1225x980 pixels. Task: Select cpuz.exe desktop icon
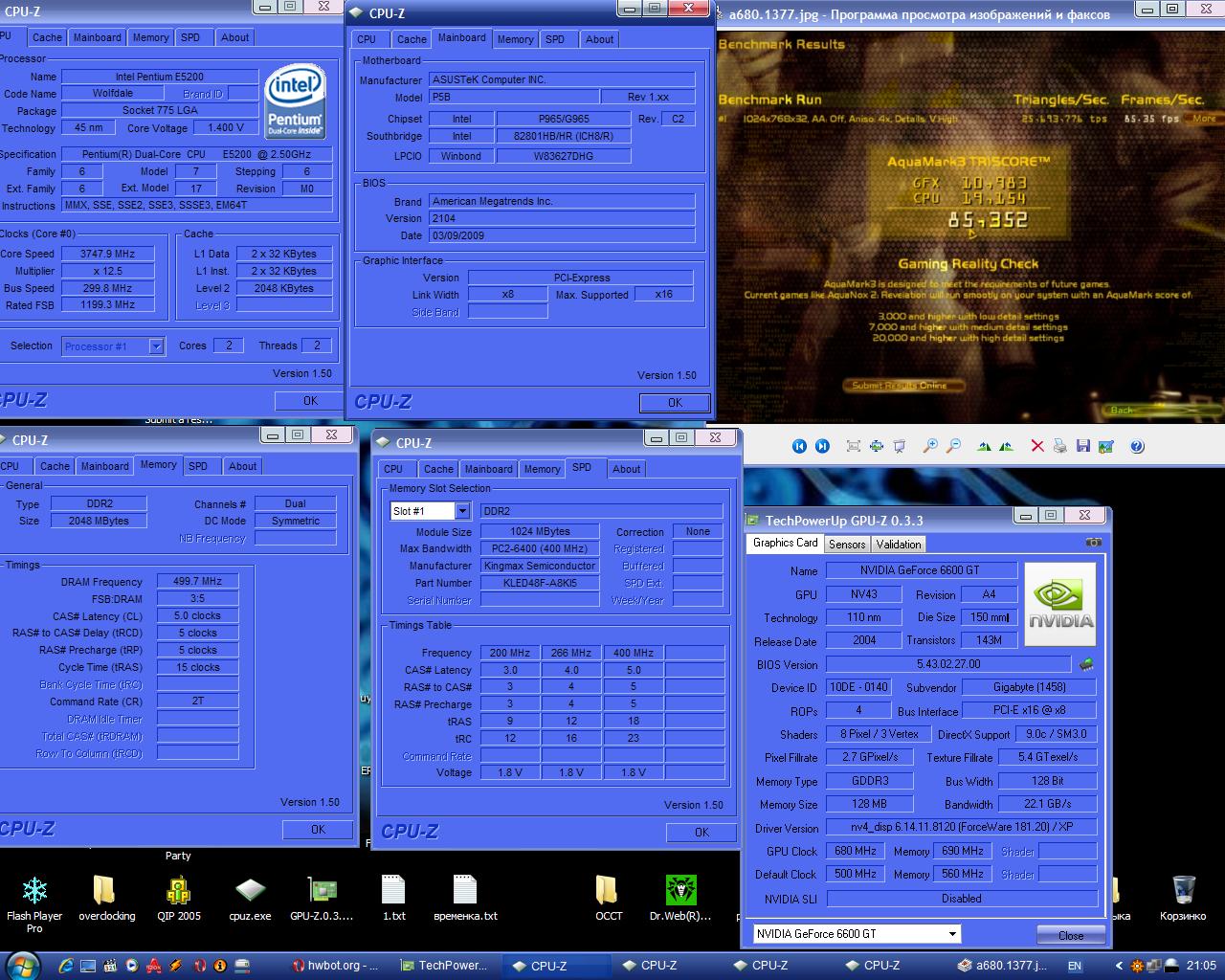pyautogui.click(x=250, y=899)
